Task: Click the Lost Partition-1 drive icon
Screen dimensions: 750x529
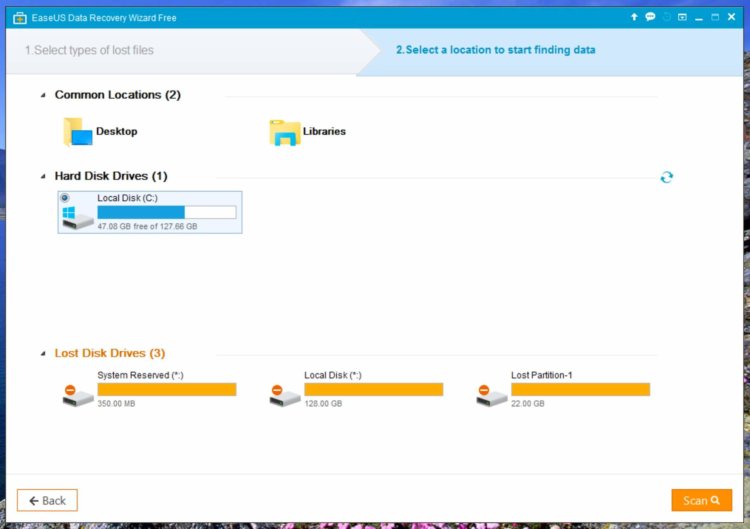Action: [x=491, y=396]
